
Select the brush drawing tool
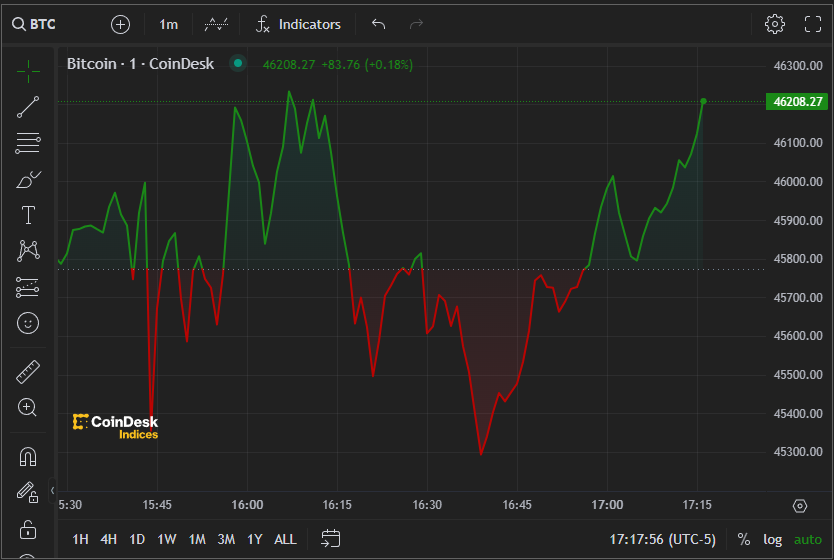(28, 180)
